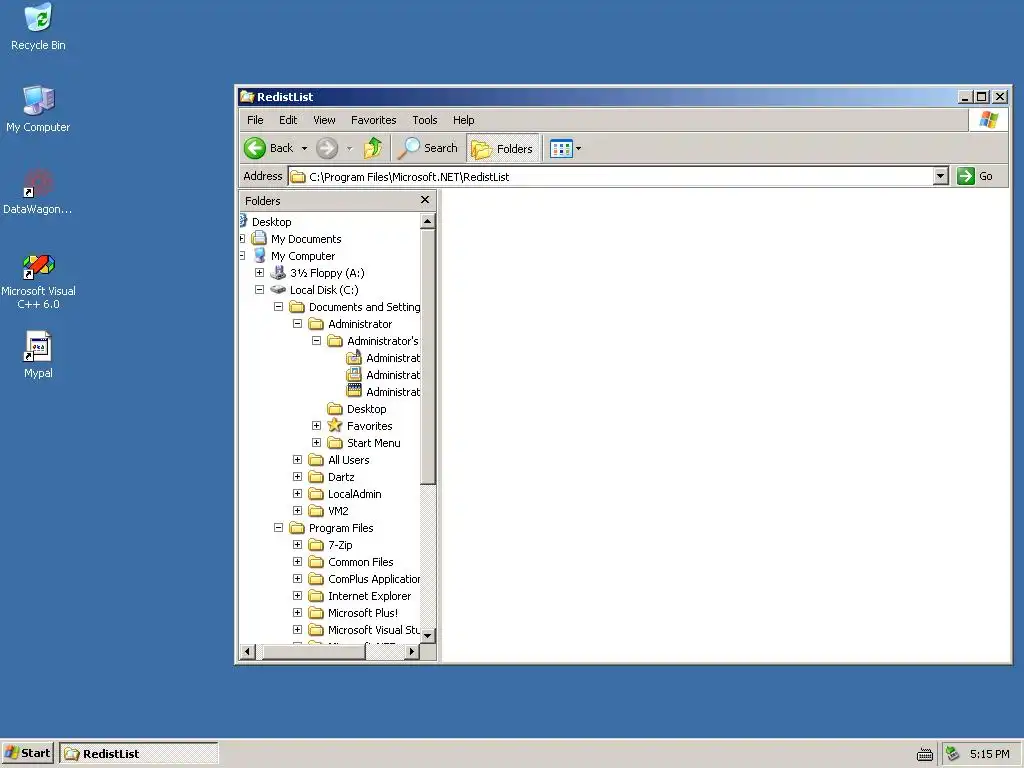The height and width of the screenshot is (768, 1024).
Task: Activate the RedistList taskbar button
Action: tap(139, 753)
